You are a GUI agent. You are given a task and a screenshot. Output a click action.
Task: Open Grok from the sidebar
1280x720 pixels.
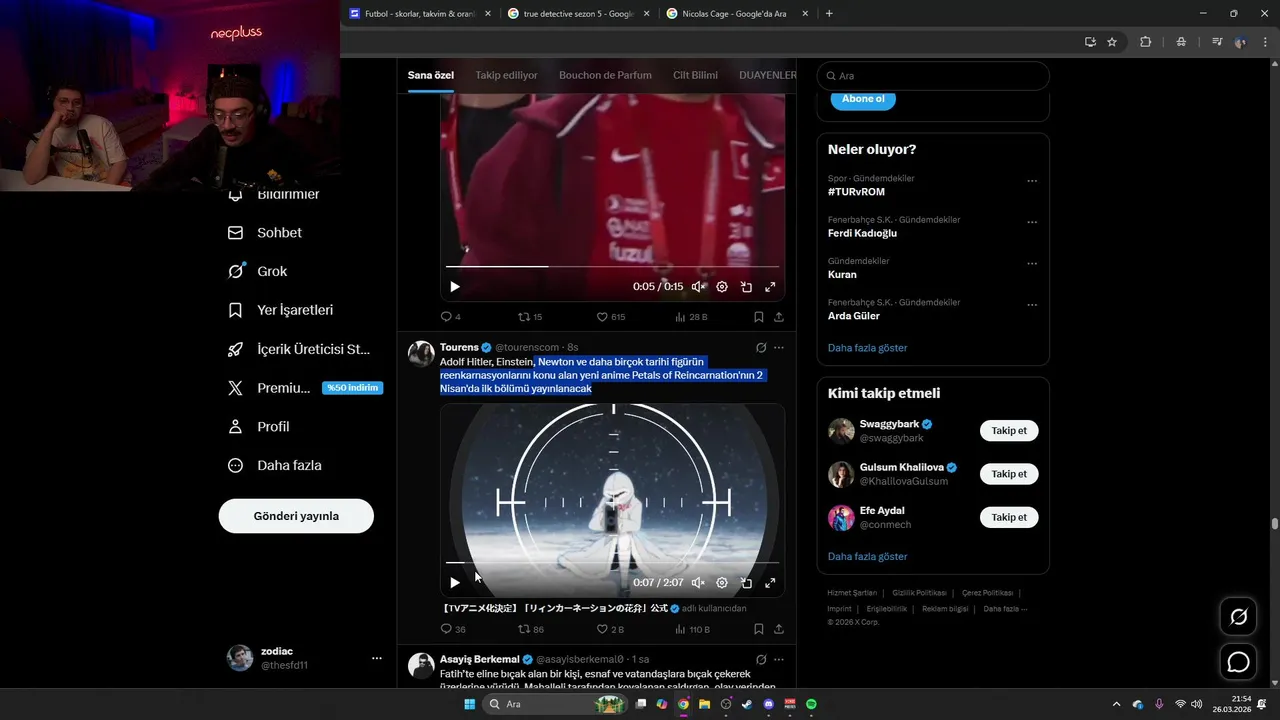[x=258, y=271]
